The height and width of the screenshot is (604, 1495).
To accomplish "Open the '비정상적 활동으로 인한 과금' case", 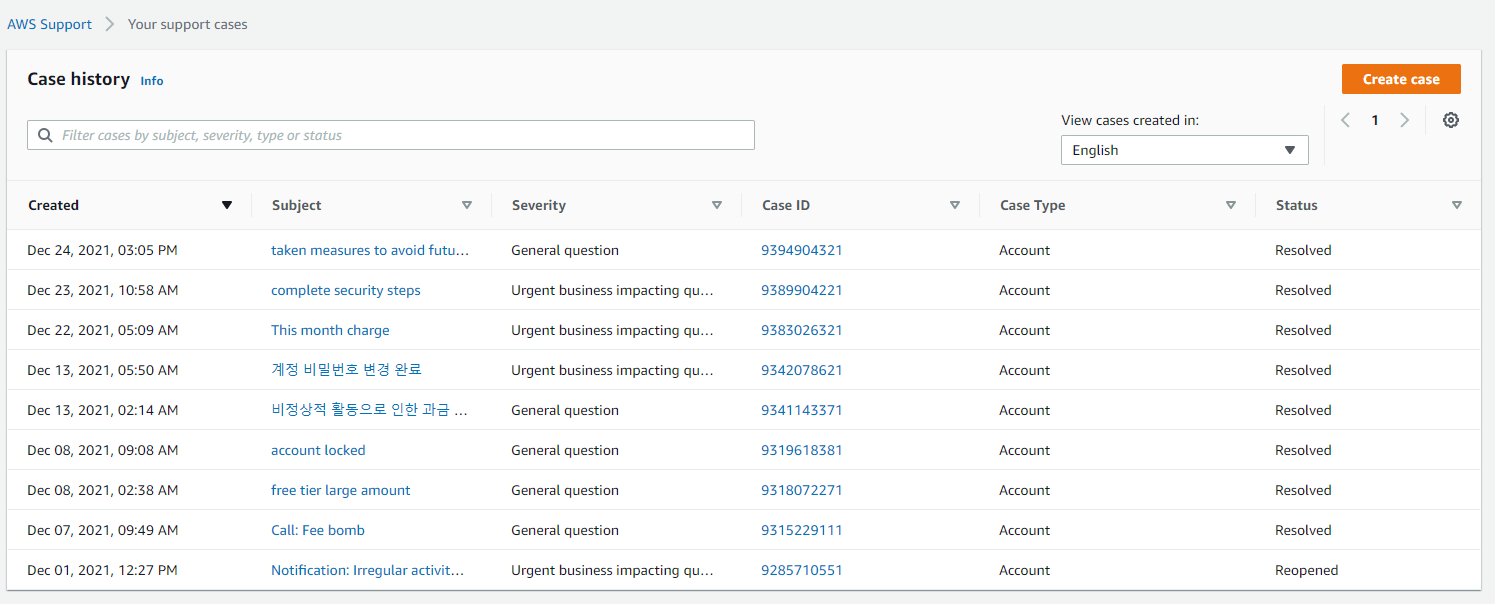I will (370, 410).
